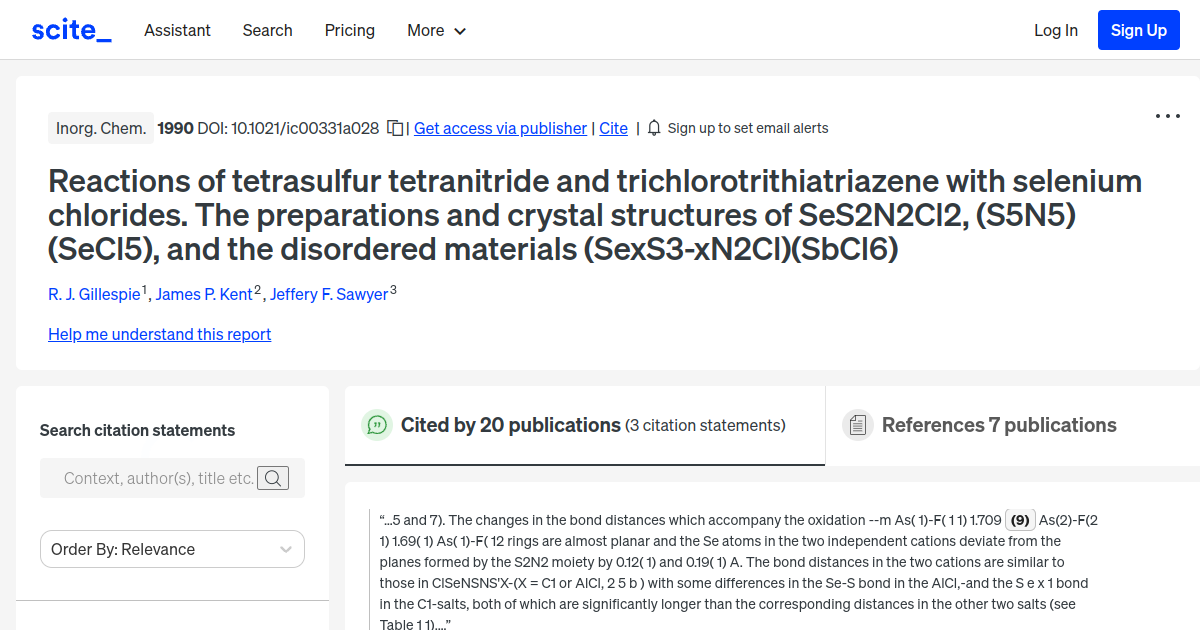Image resolution: width=1200 pixels, height=630 pixels.
Task: Open Get access via publisher link
Action: pos(500,128)
